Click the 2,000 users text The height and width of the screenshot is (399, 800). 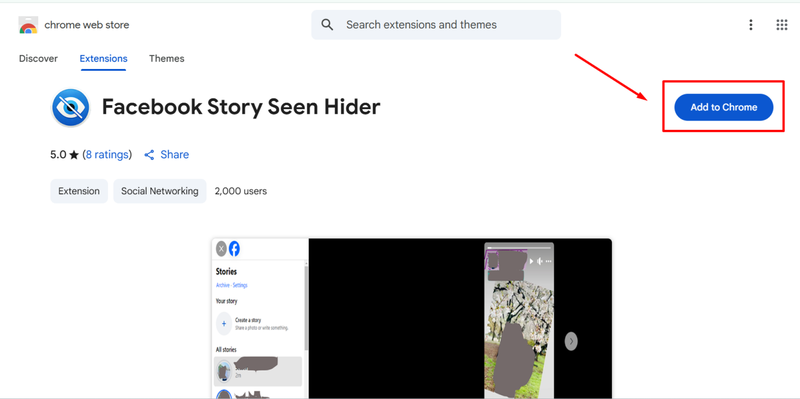(241, 191)
